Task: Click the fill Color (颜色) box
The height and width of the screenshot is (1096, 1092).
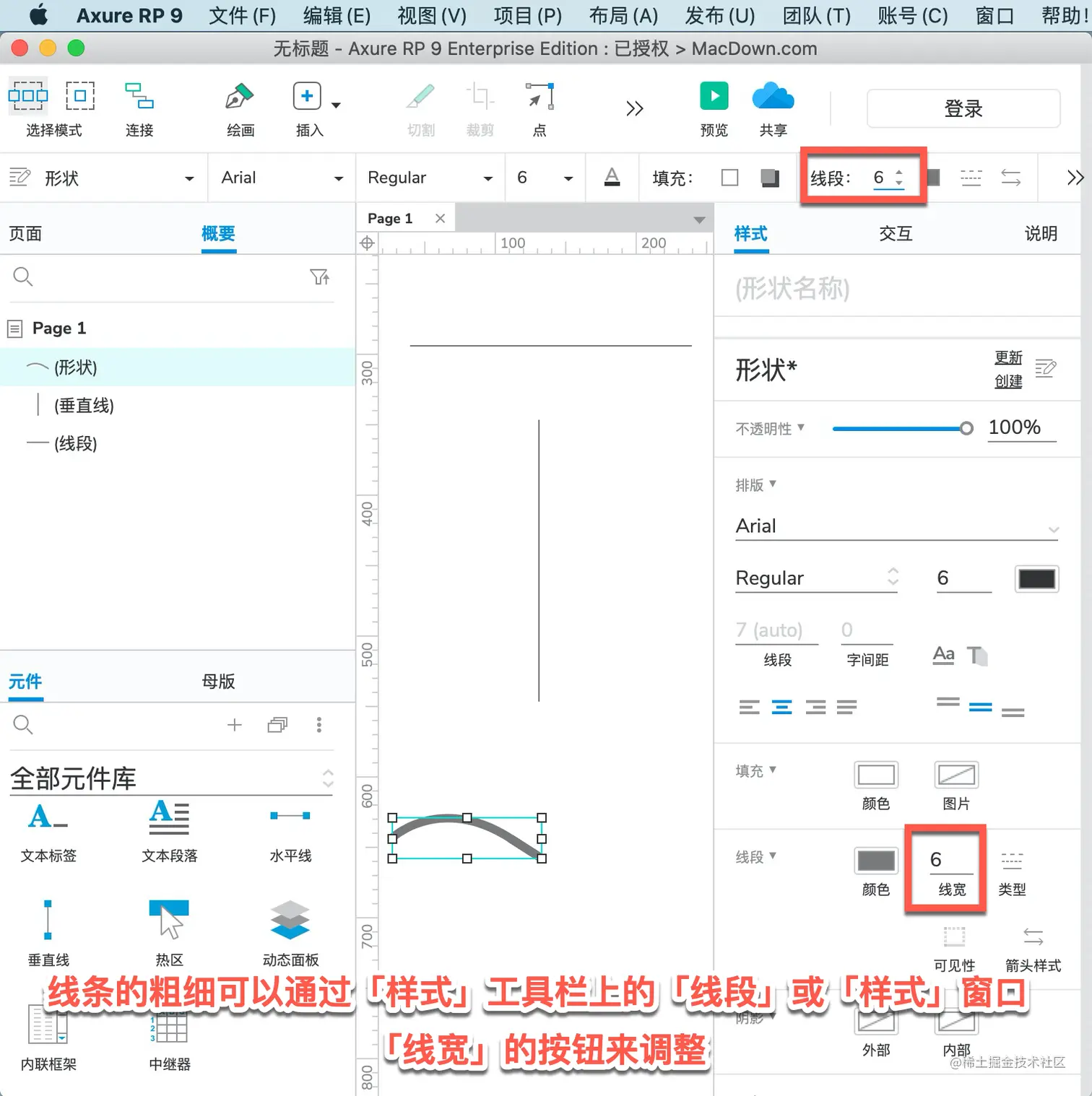Action: pyautogui.click(x=876, y=775)
